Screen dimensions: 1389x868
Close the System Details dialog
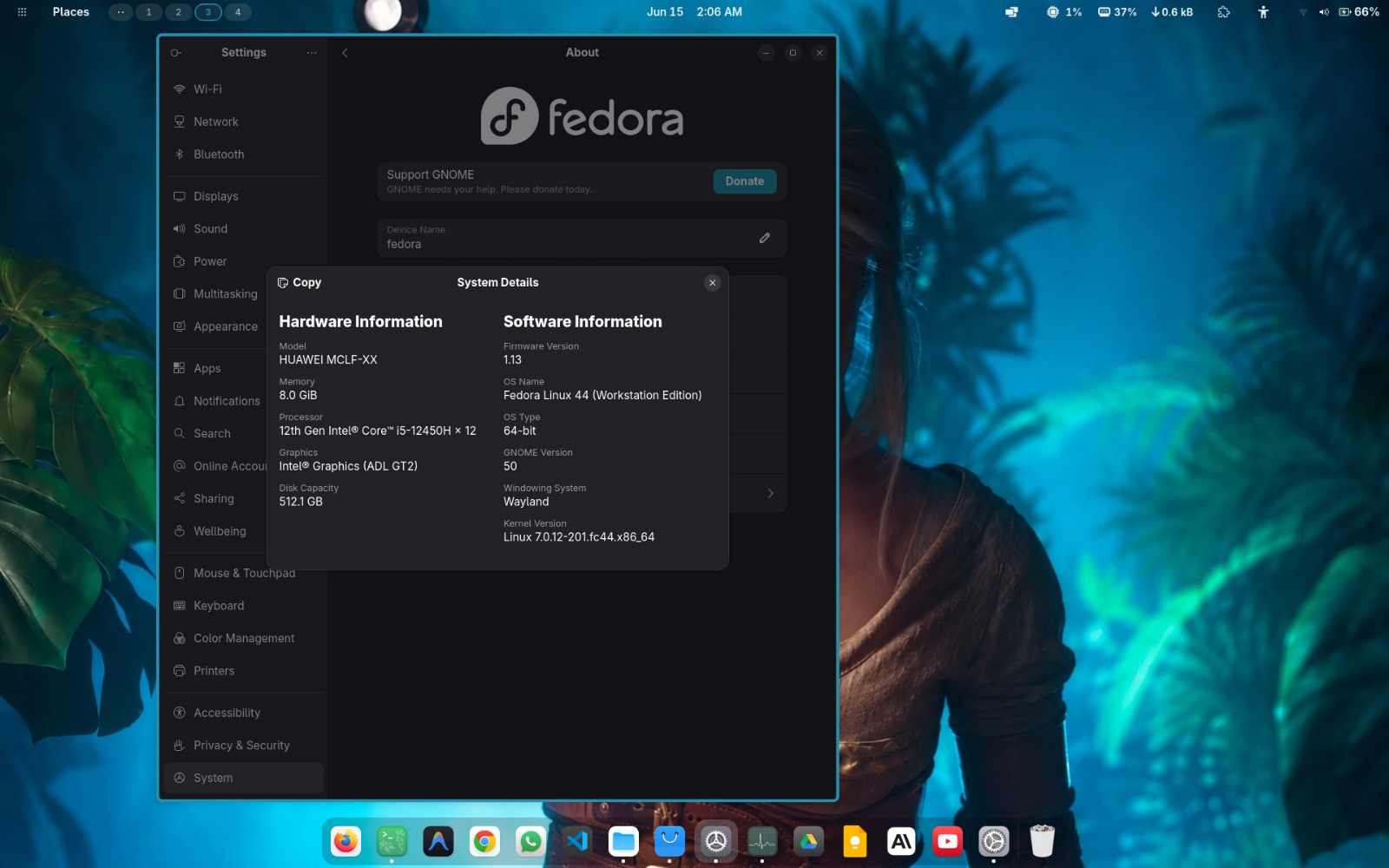(713, 283)
